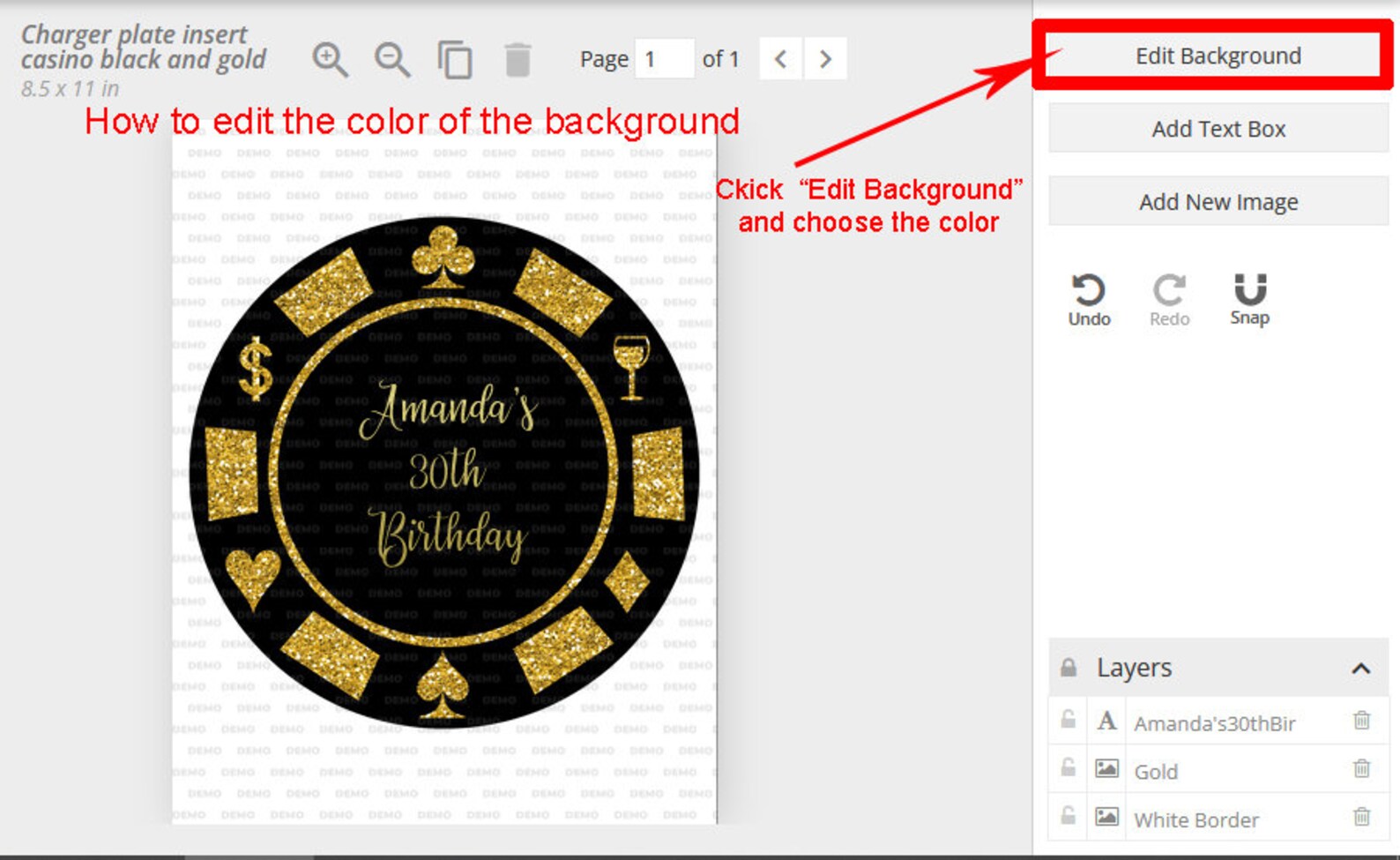1400x860 pixels.
Task: Click the page number input field
Action: click(x=664, y=59)
